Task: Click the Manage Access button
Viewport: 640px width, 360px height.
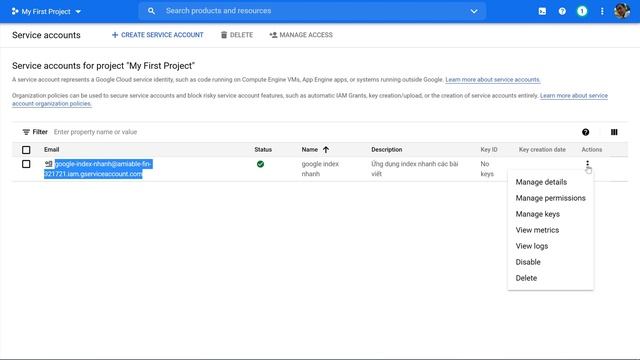Action: (301, 35)
